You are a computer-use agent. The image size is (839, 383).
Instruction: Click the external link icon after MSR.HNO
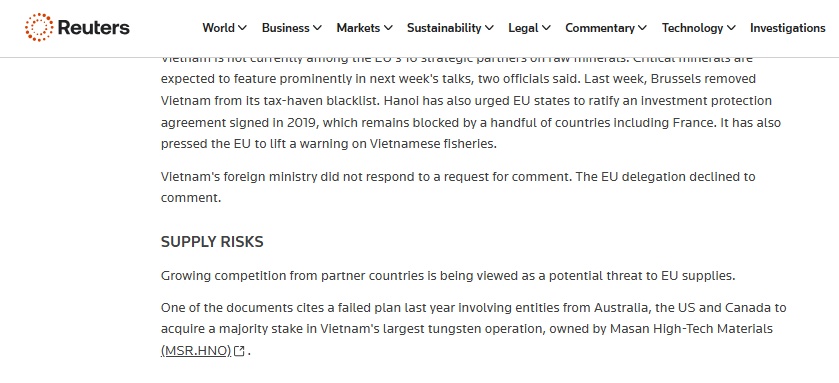tap(239, 351)
